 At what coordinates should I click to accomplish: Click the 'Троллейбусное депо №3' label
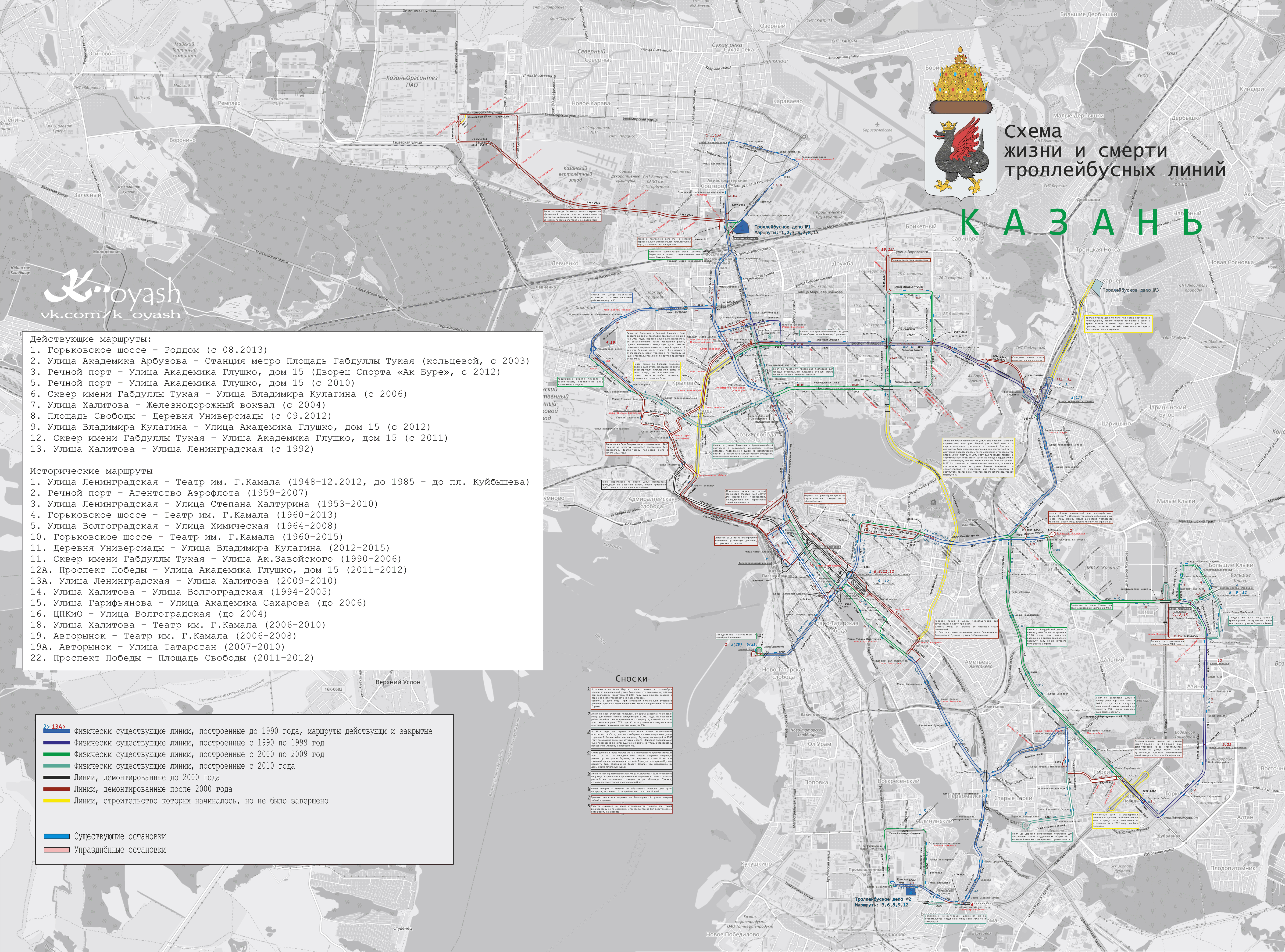(x=1131, y=290)
